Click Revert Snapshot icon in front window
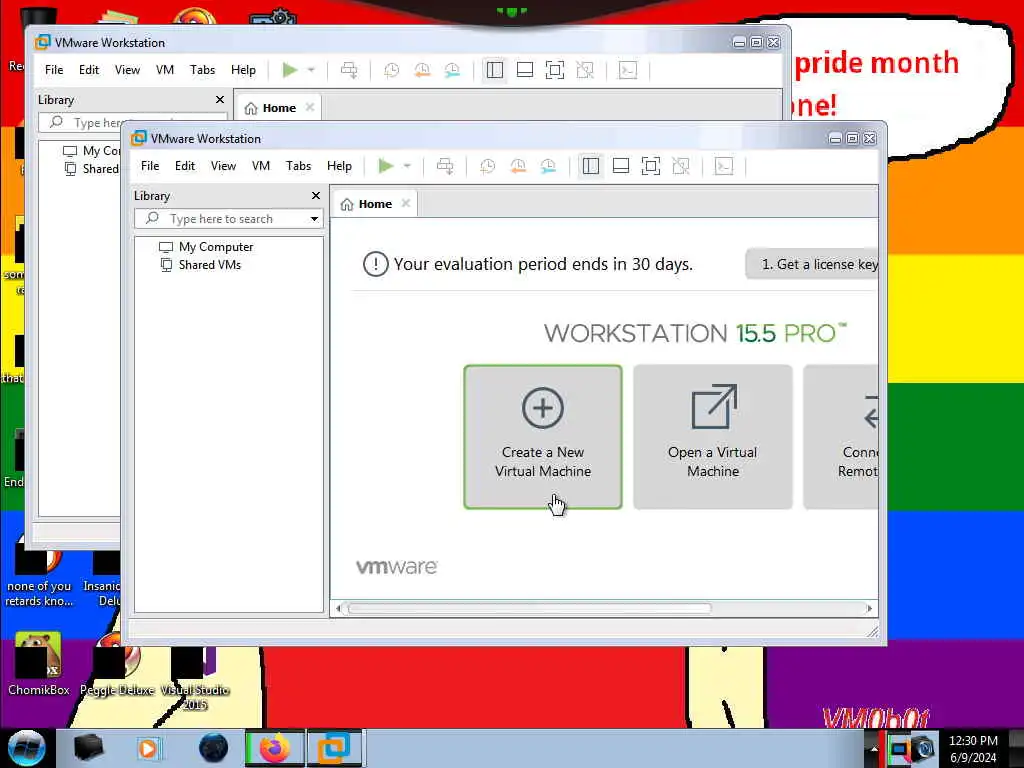This screenshot has height=768, width=1024. [x=518, y=166]
